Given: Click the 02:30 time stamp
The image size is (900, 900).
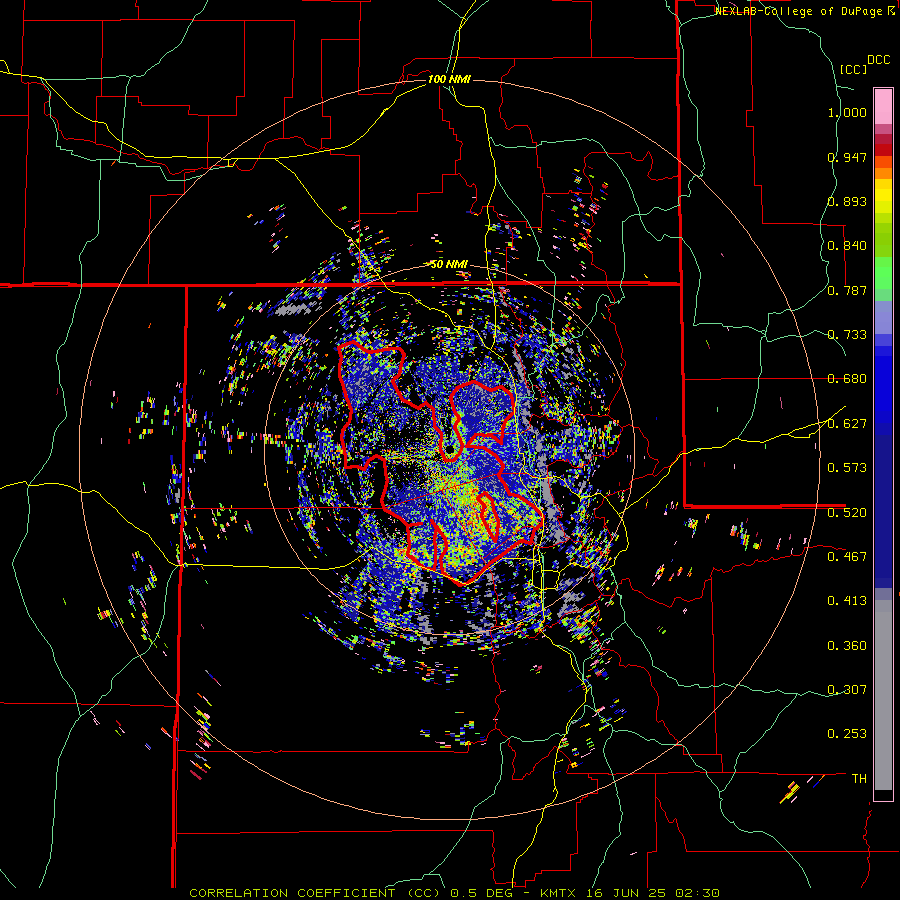Looking at the screenshot, I should tap(695, 893).
